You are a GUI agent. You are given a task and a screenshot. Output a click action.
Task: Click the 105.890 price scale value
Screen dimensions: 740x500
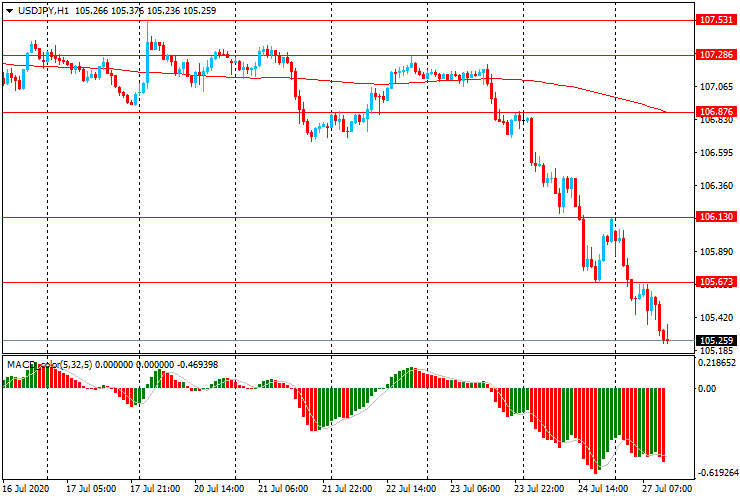click(716, 252)
